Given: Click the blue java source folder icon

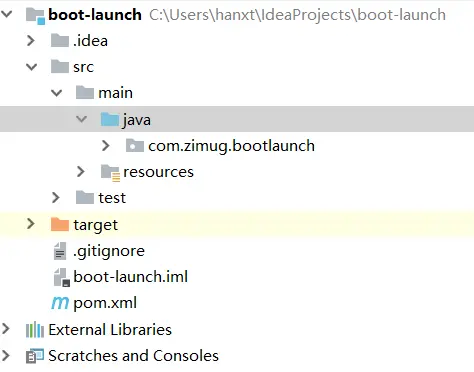Looking at the screenshot, I should [110, 119].
